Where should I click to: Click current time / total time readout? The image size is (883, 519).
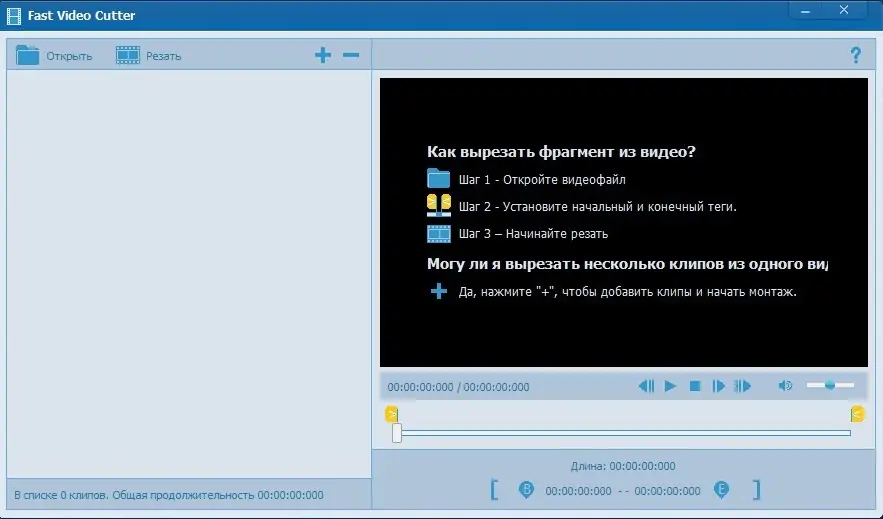pos(458,387)
